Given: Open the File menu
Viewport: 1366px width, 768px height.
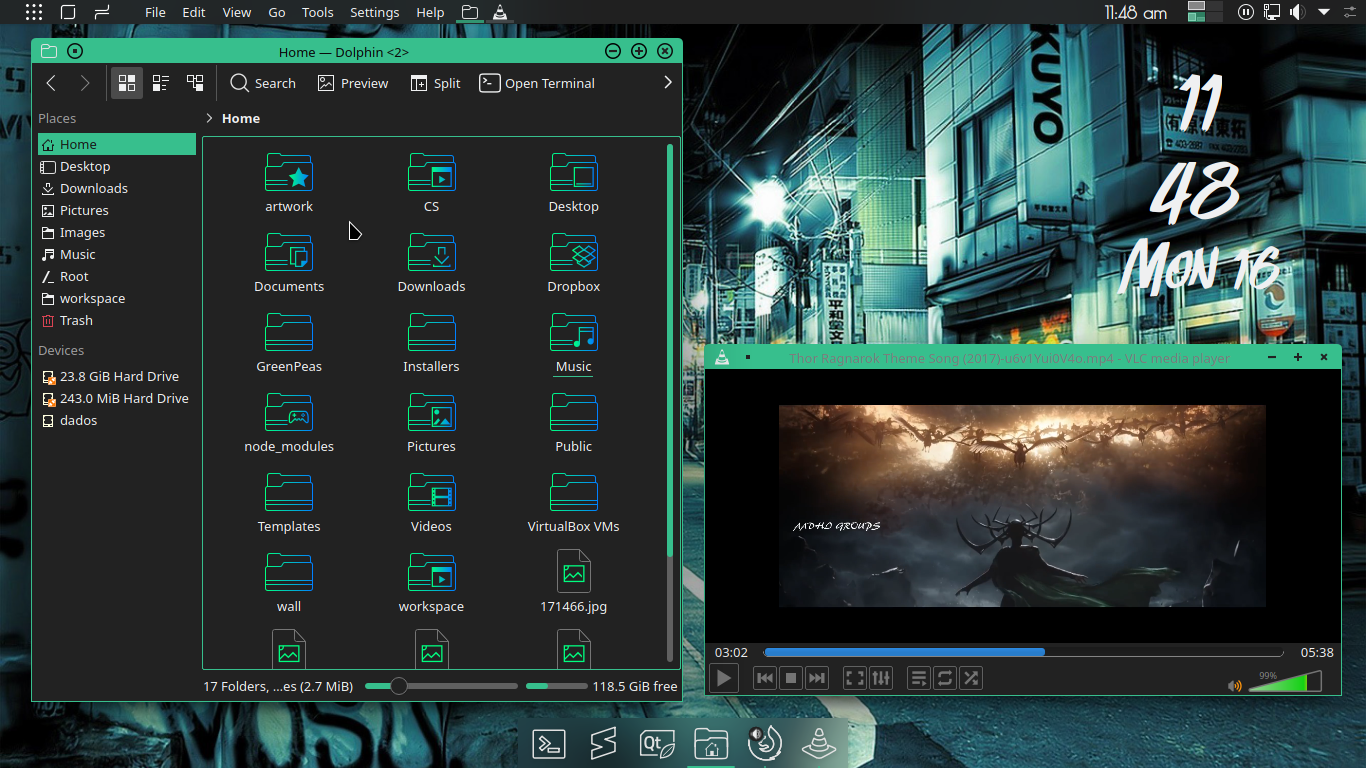Looking at the screenshot, I should pos(155,12).
